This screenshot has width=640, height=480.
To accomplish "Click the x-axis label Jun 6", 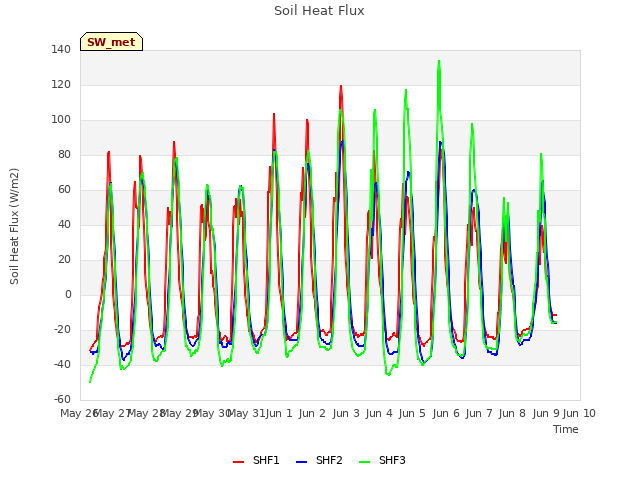I will (446, 414).
